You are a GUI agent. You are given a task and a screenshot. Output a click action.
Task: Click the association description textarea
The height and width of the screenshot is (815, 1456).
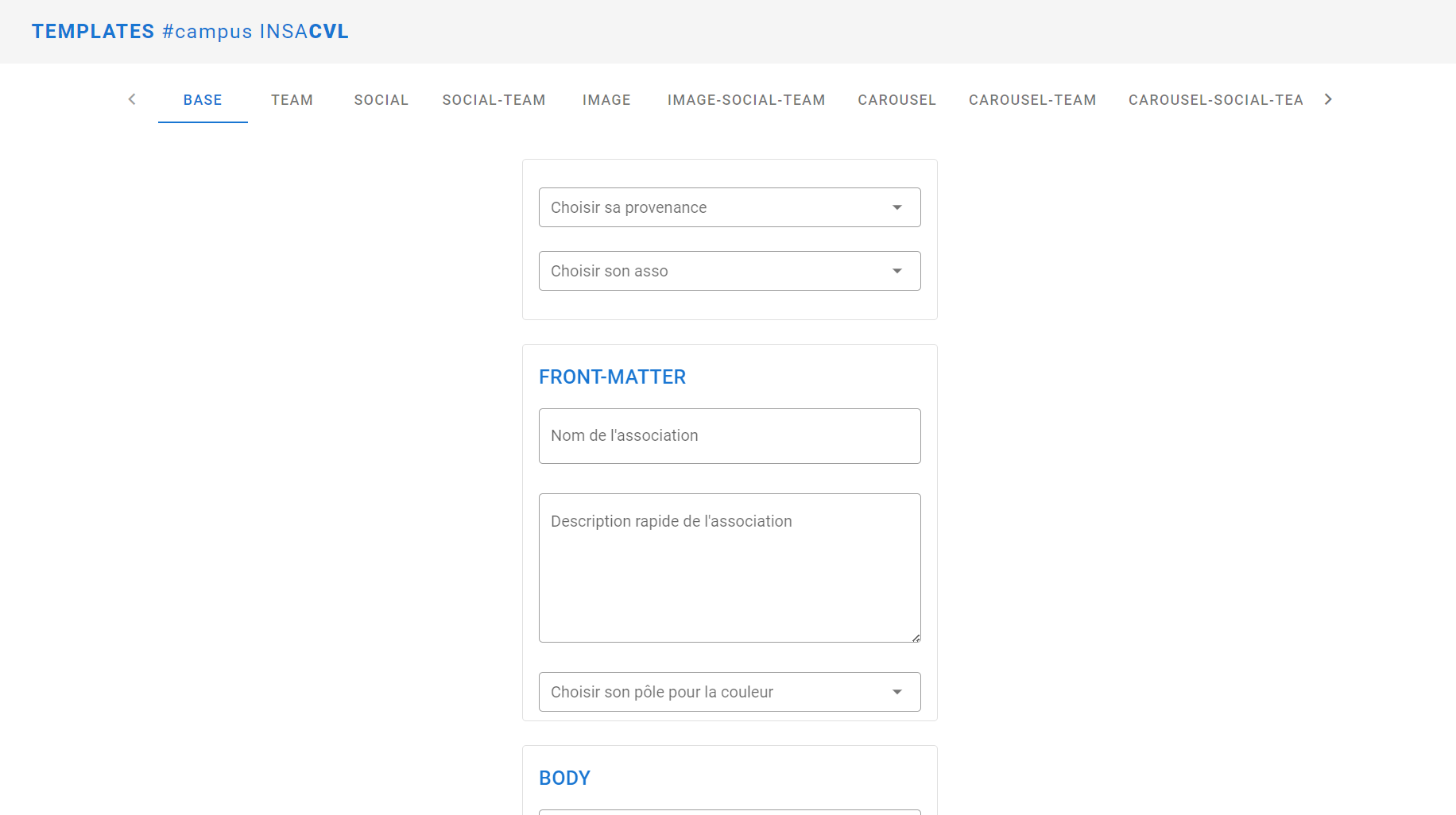(729, 567)
